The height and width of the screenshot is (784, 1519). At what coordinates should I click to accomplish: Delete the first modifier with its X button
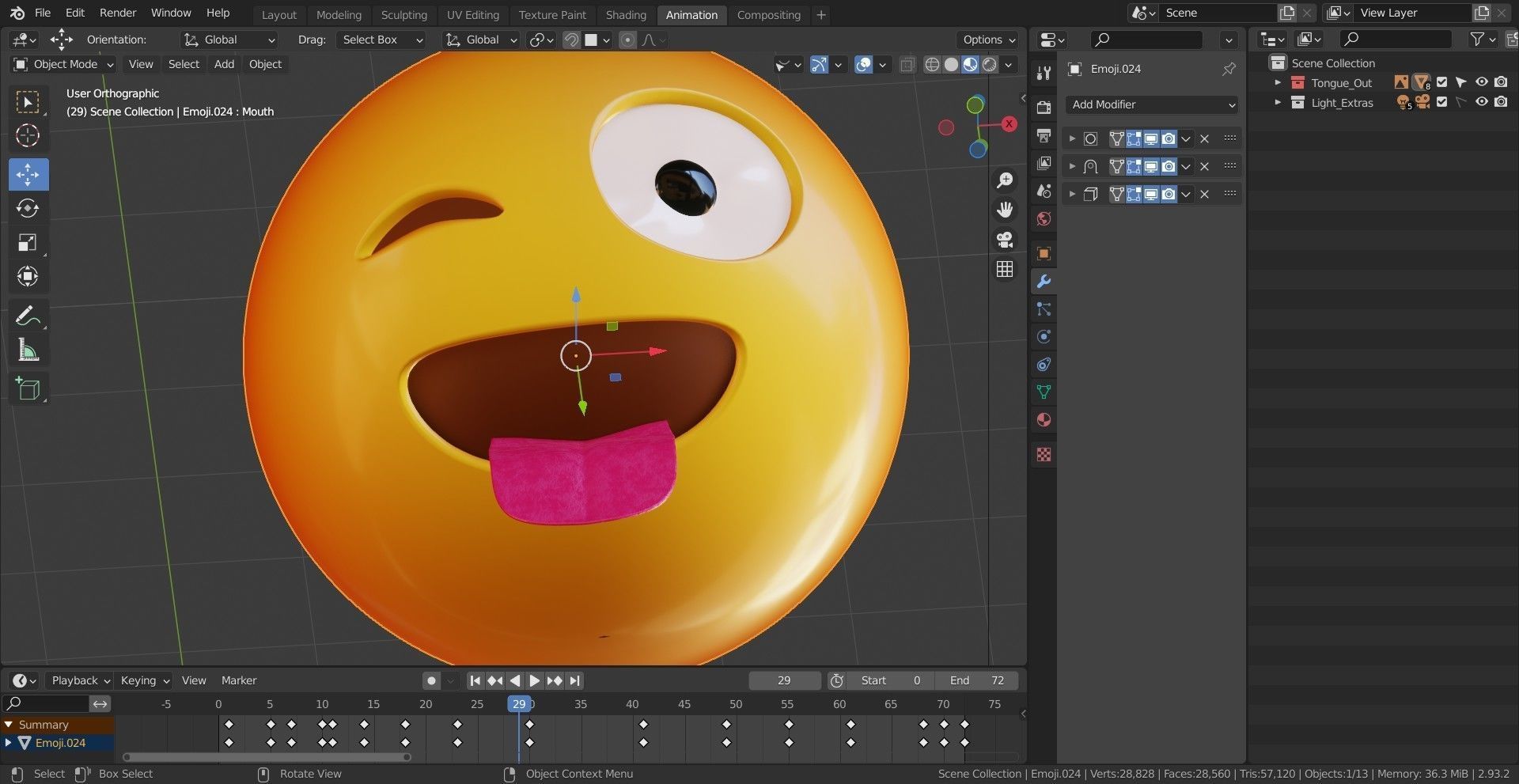click(1204, 138)
